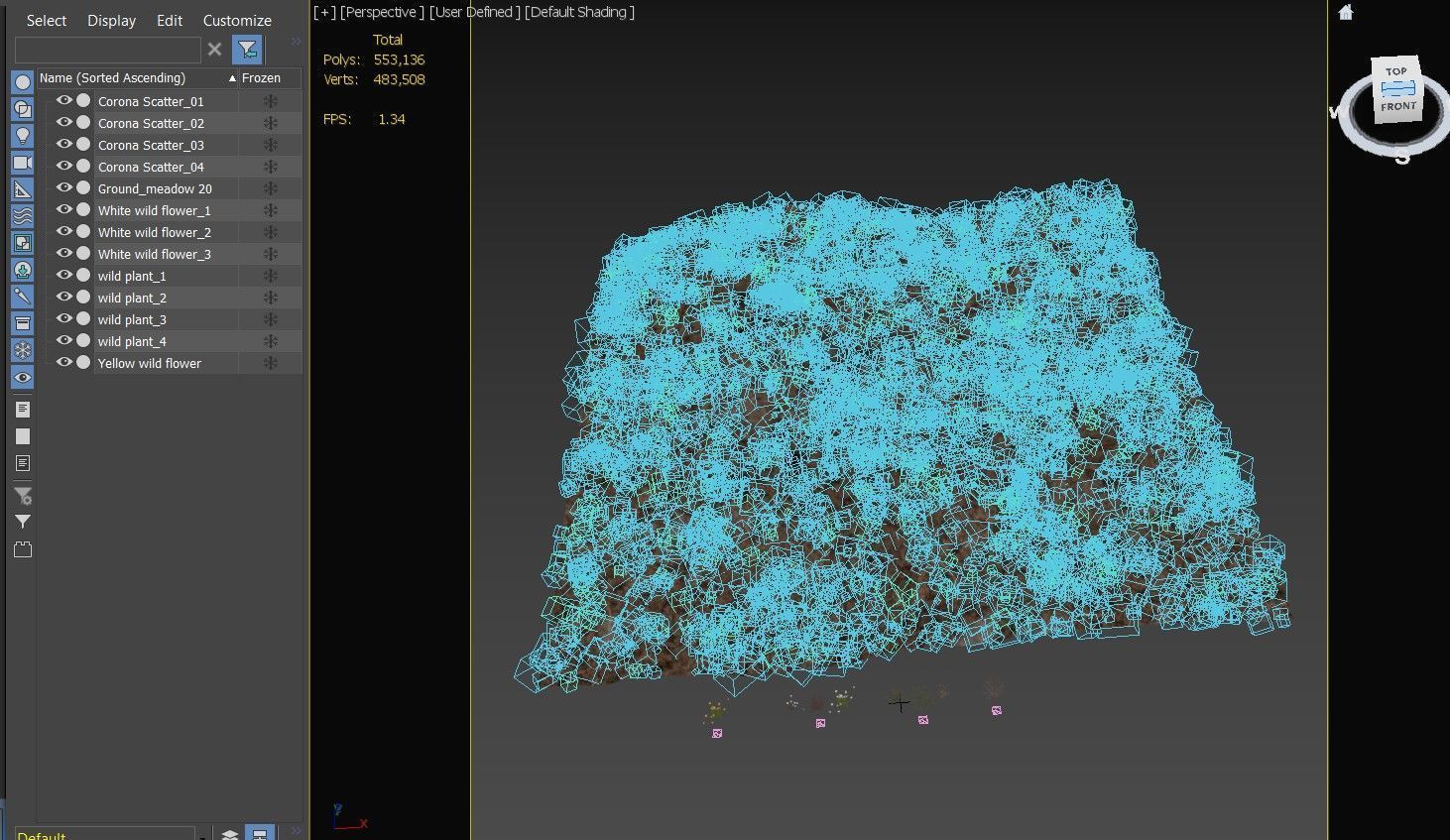Click wild plant_1 object color circle
Image resolution: width=1450 pixels, height=840 pixels.
pyautogui.click(x=83, y=275)
